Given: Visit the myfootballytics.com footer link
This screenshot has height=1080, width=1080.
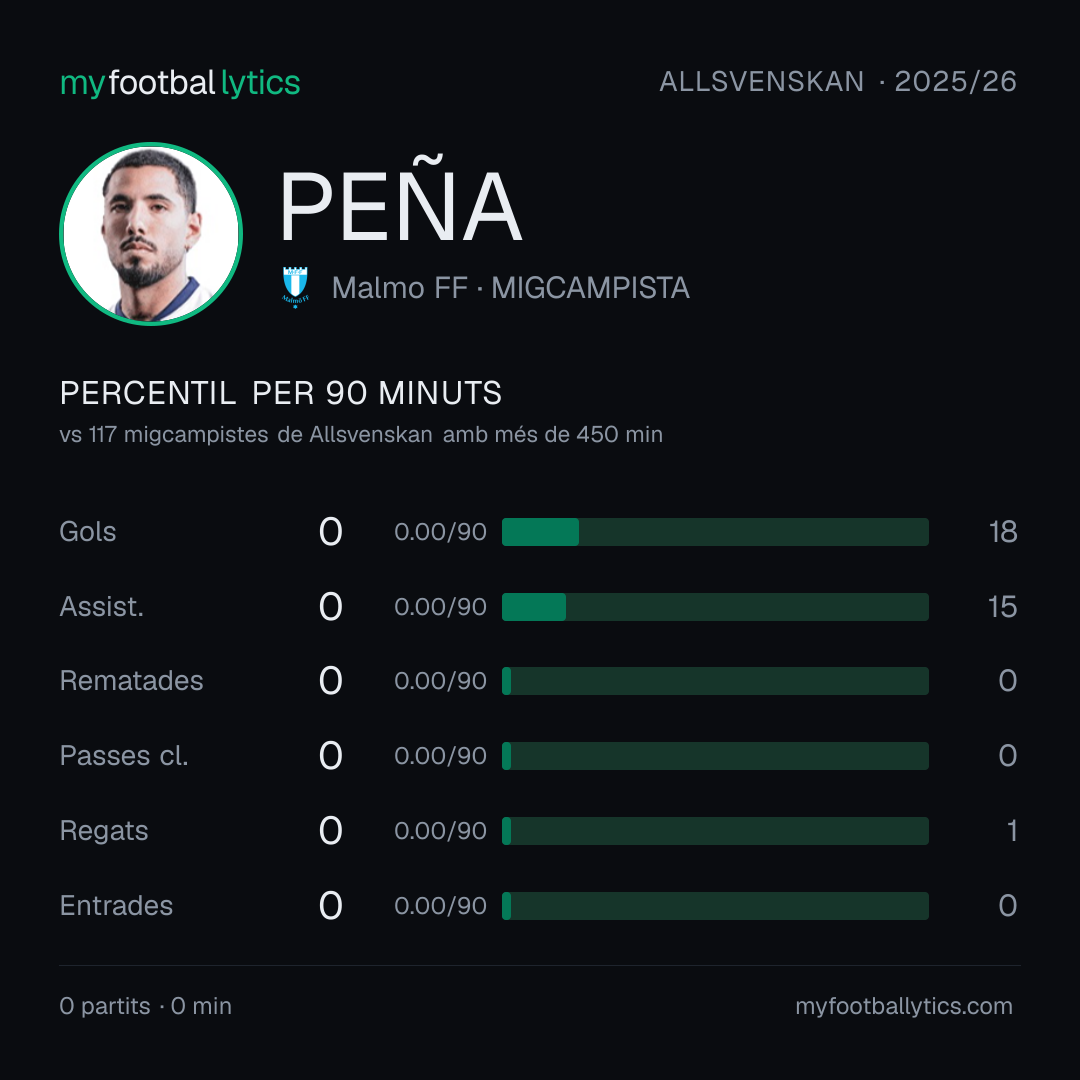Looking at the screenshot, I should click(904, 1006).
